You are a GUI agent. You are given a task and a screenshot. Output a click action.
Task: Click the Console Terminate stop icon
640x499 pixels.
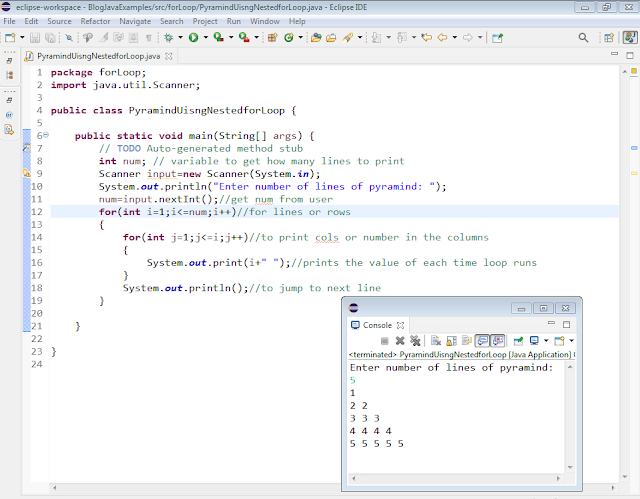384,341
